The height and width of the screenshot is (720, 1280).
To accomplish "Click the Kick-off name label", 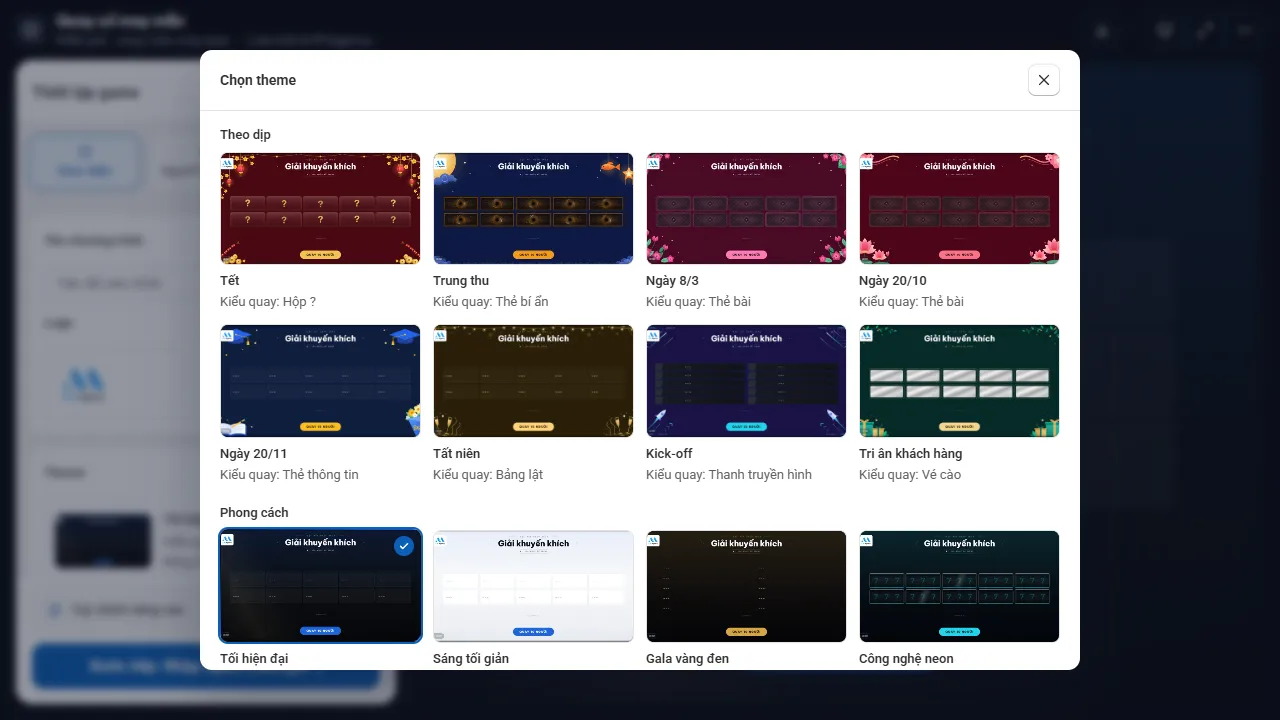I will (669, 454).
